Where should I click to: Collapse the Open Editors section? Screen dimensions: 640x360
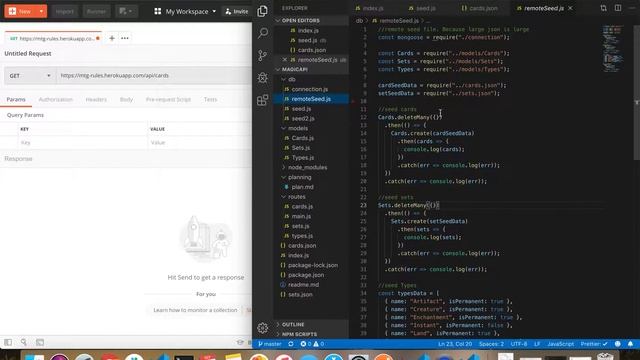(278, 20)
